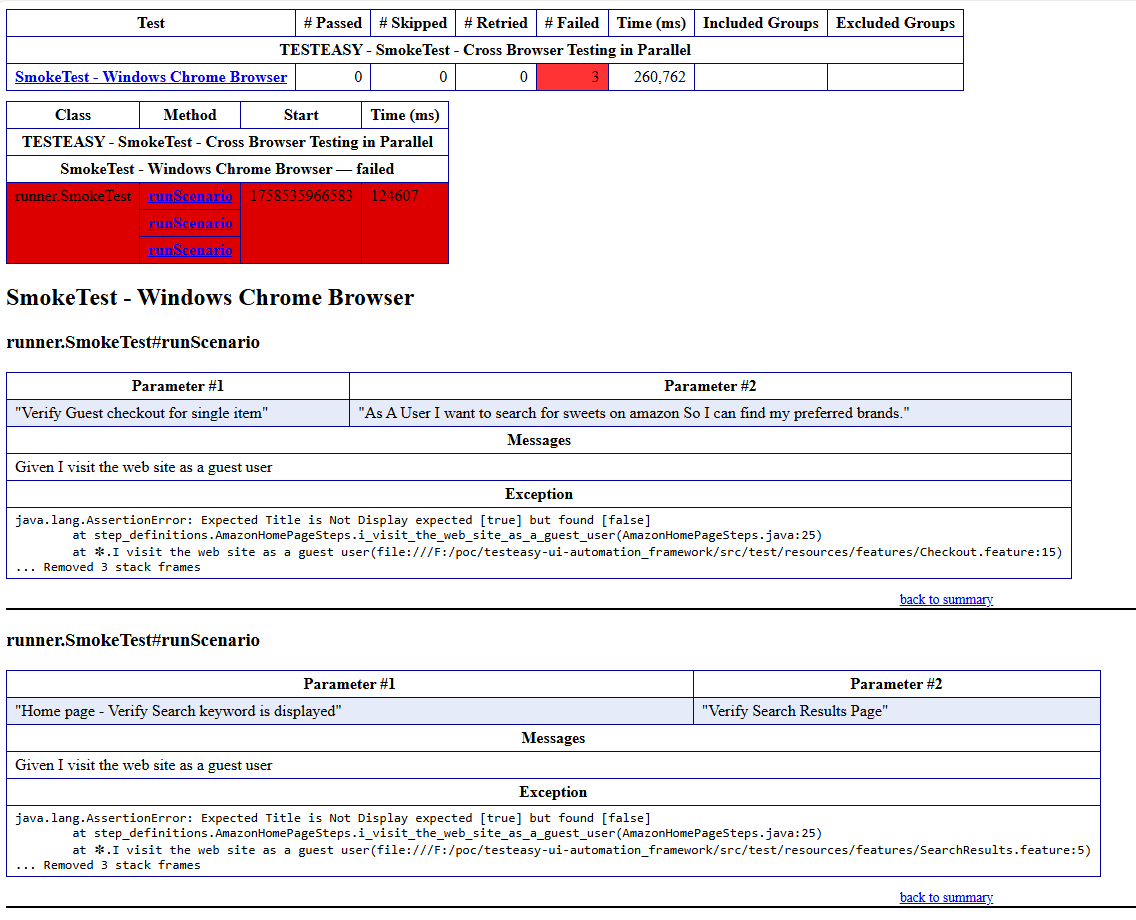This screenshot has width=1136, height=920.
Task: Open the SmokeTest - Windows Chrome Browser link
Action: (151, 77)
